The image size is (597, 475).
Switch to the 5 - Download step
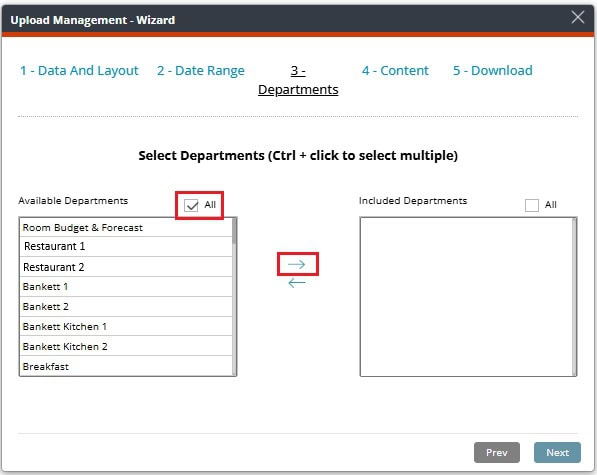tap(493, 70)
